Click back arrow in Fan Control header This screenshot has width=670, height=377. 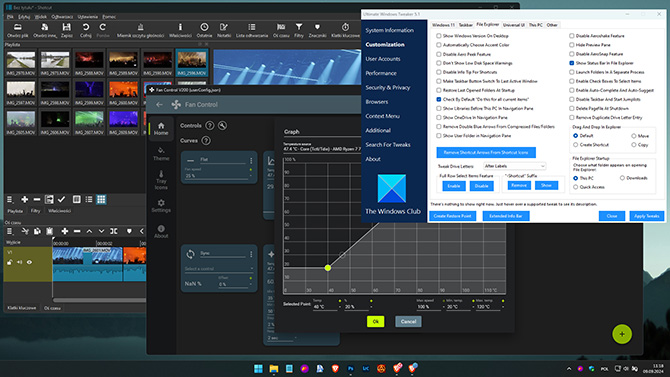(x=159, y=104)
